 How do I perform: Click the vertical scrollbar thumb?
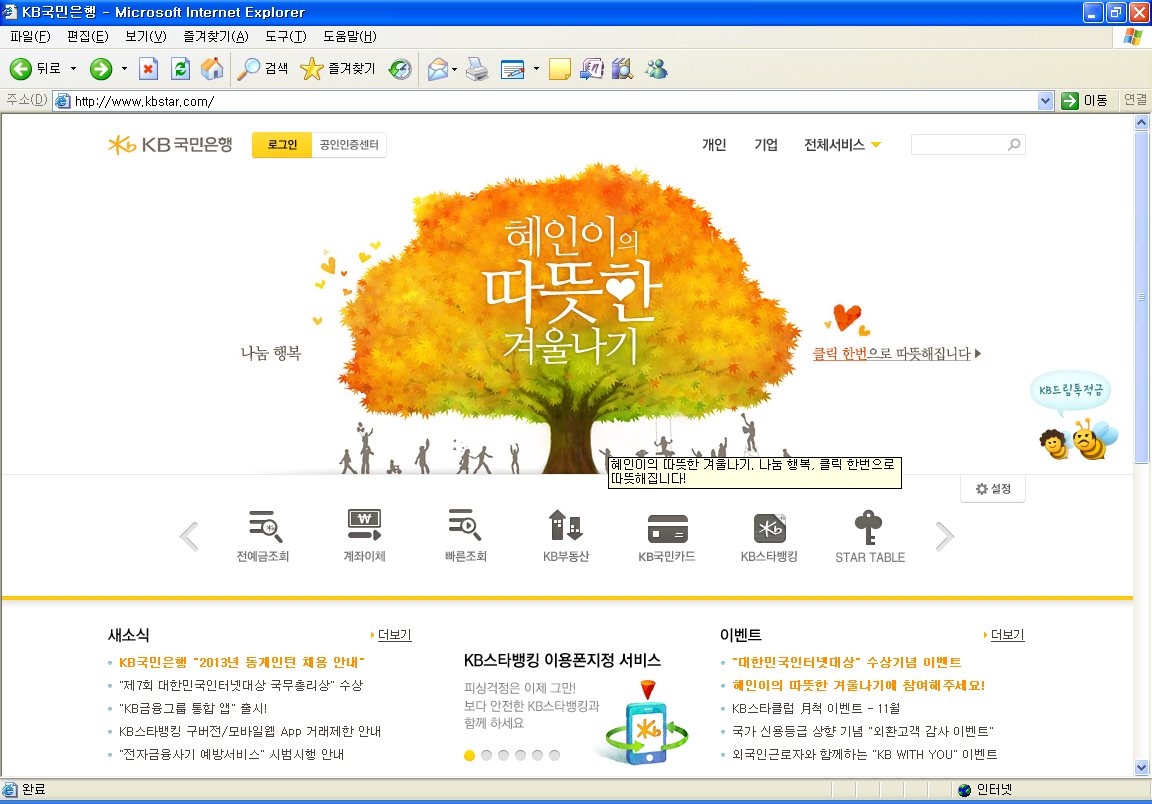[1141, 297]
